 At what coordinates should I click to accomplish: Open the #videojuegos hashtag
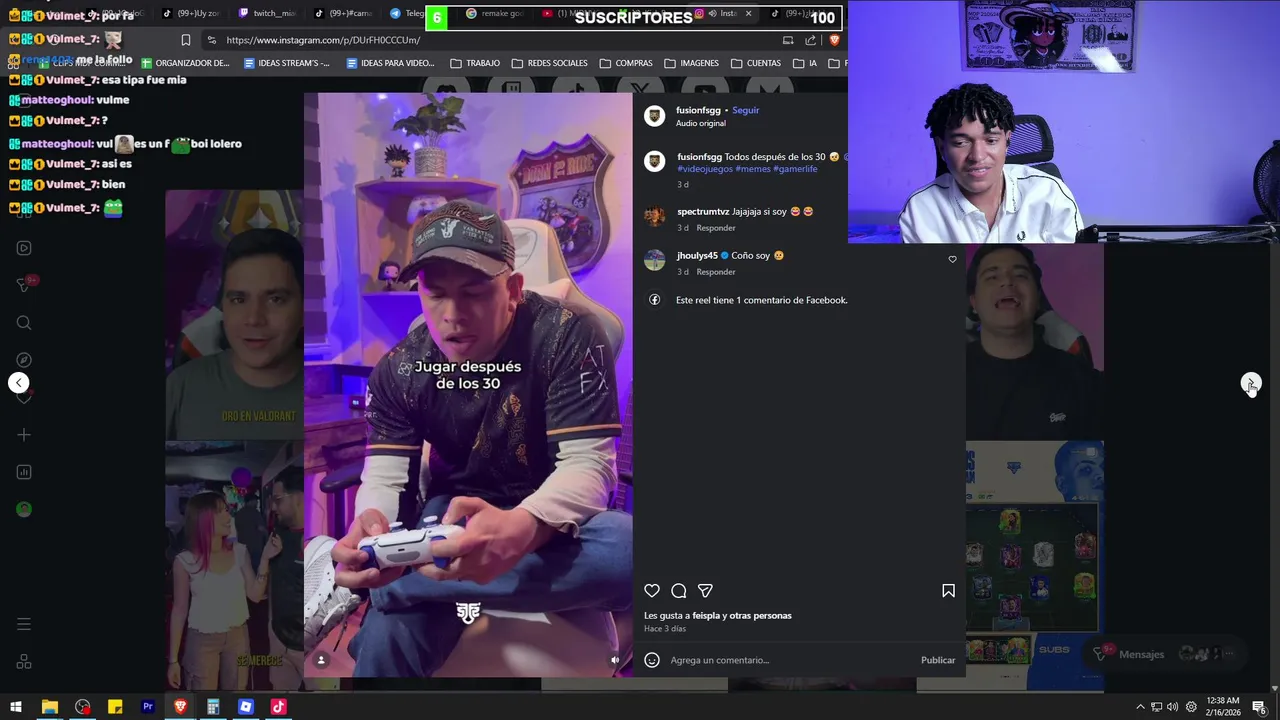point(705,169)
